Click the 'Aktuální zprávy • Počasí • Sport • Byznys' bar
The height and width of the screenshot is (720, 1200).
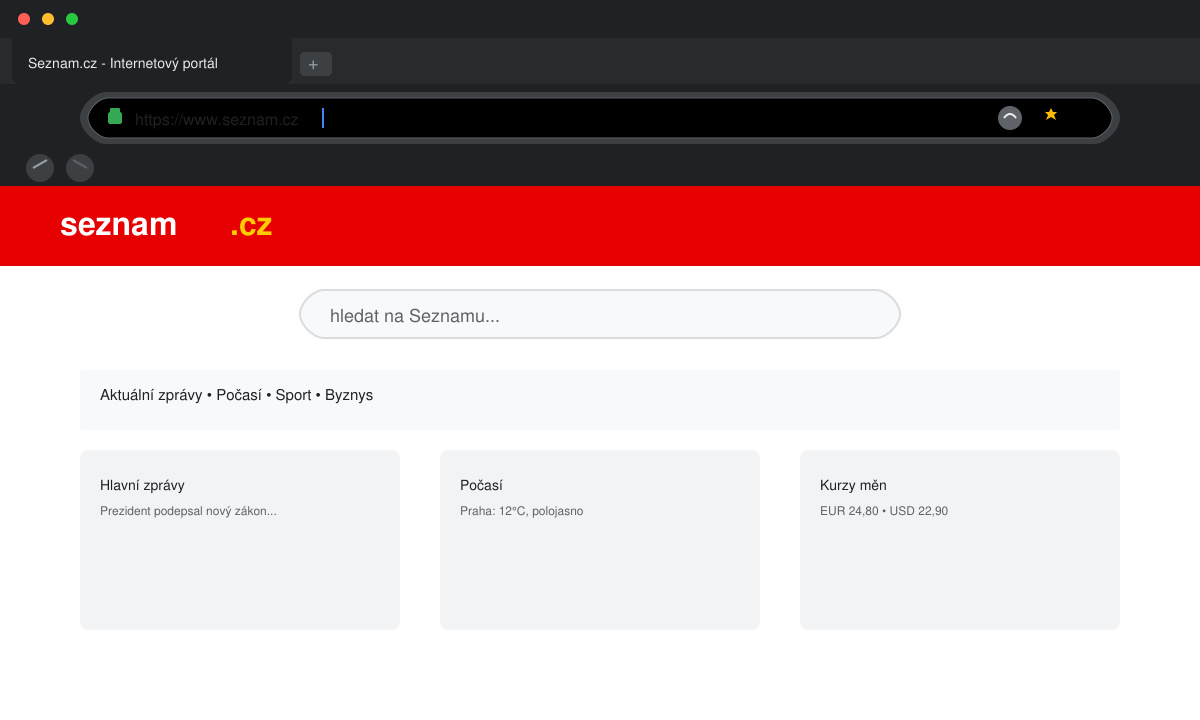point(600,400)
